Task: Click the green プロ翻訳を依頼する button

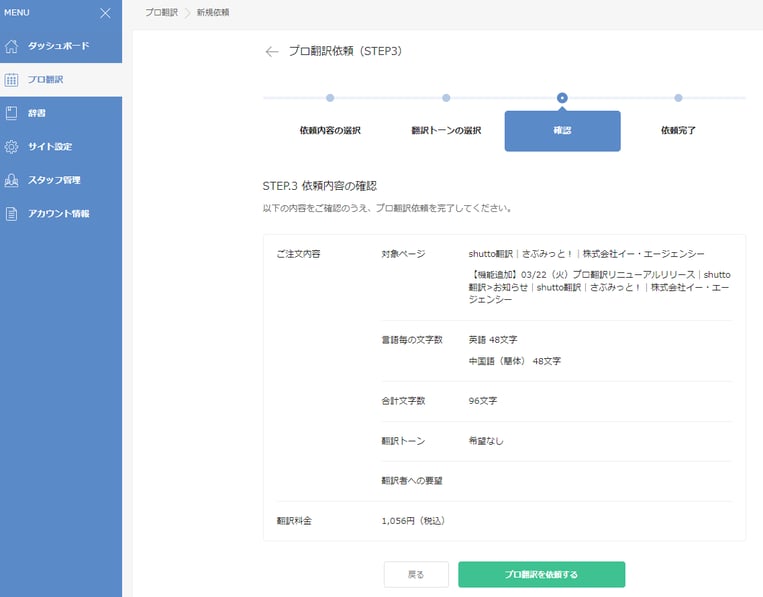Action: (542, 575)
